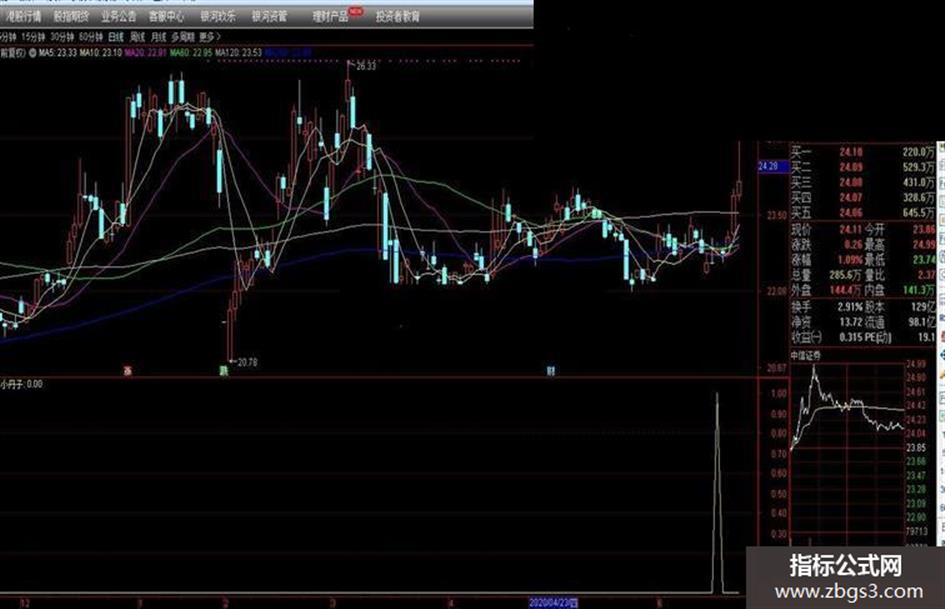
Task: Click the 换手 2.91% field
Action: pos(827,306)
